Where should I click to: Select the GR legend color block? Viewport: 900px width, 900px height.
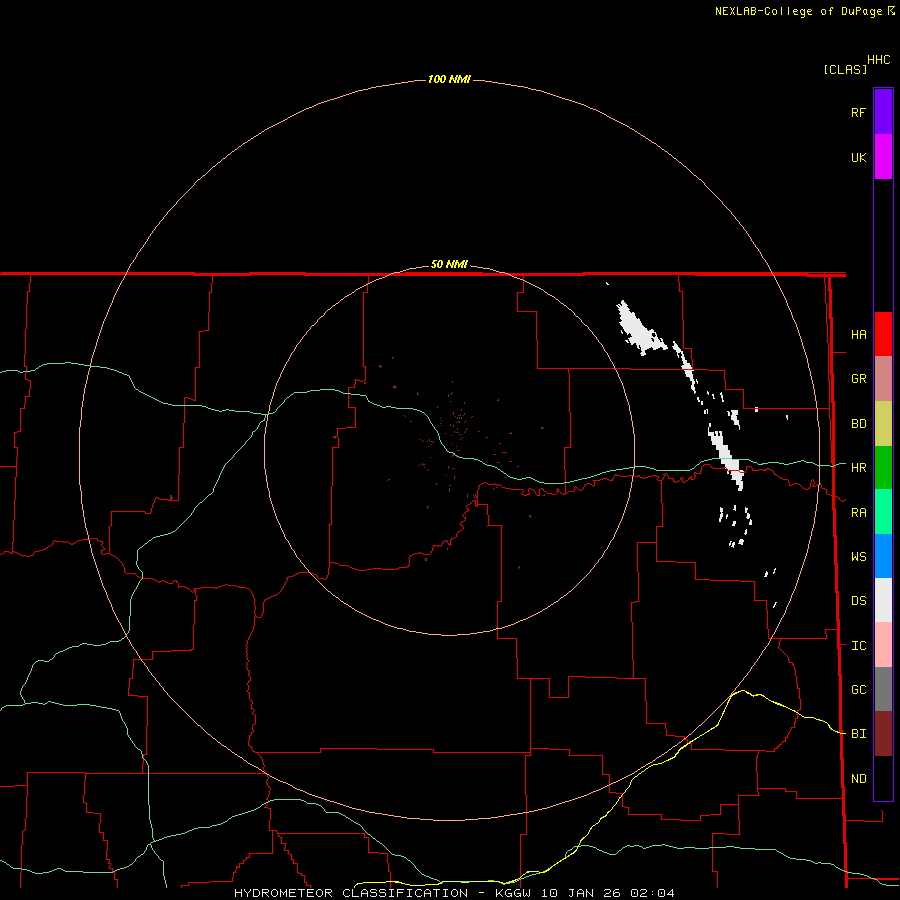[x=883, y=379]
